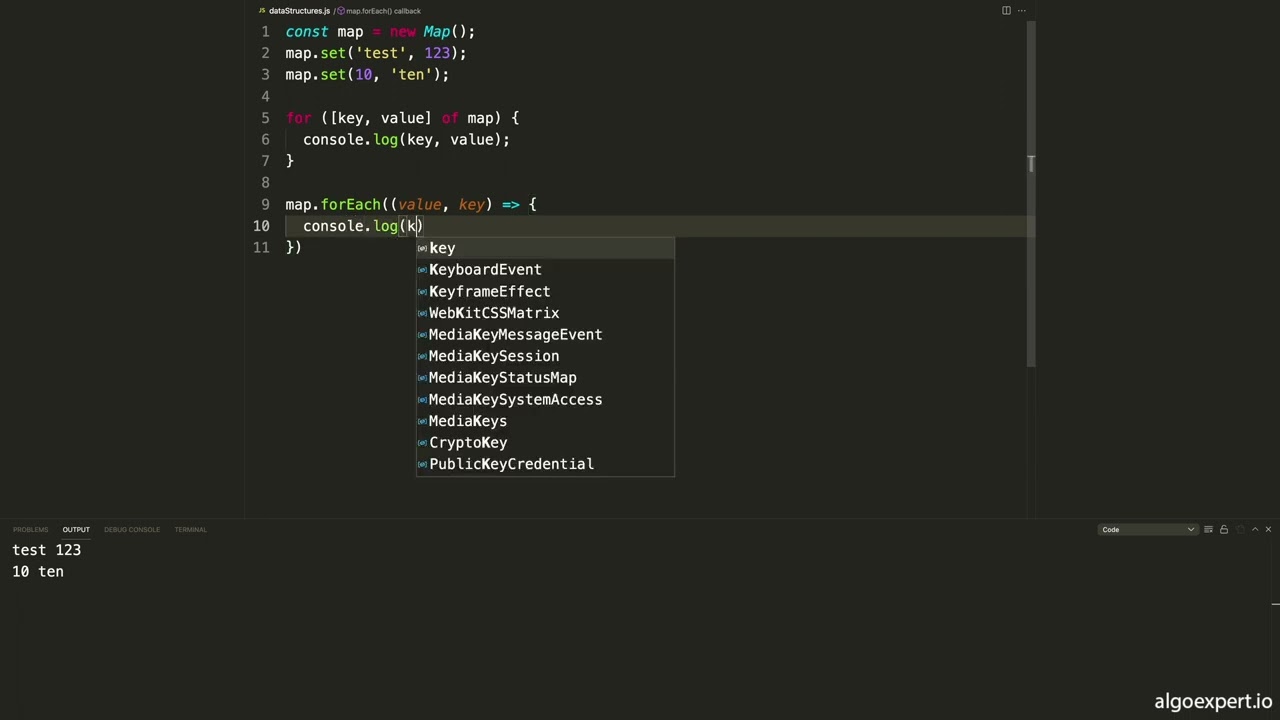Choose the MediaKeyMessageEvent suggestion
The width and height of the screenshot is (1280, 720).
(x=545, y=334)
